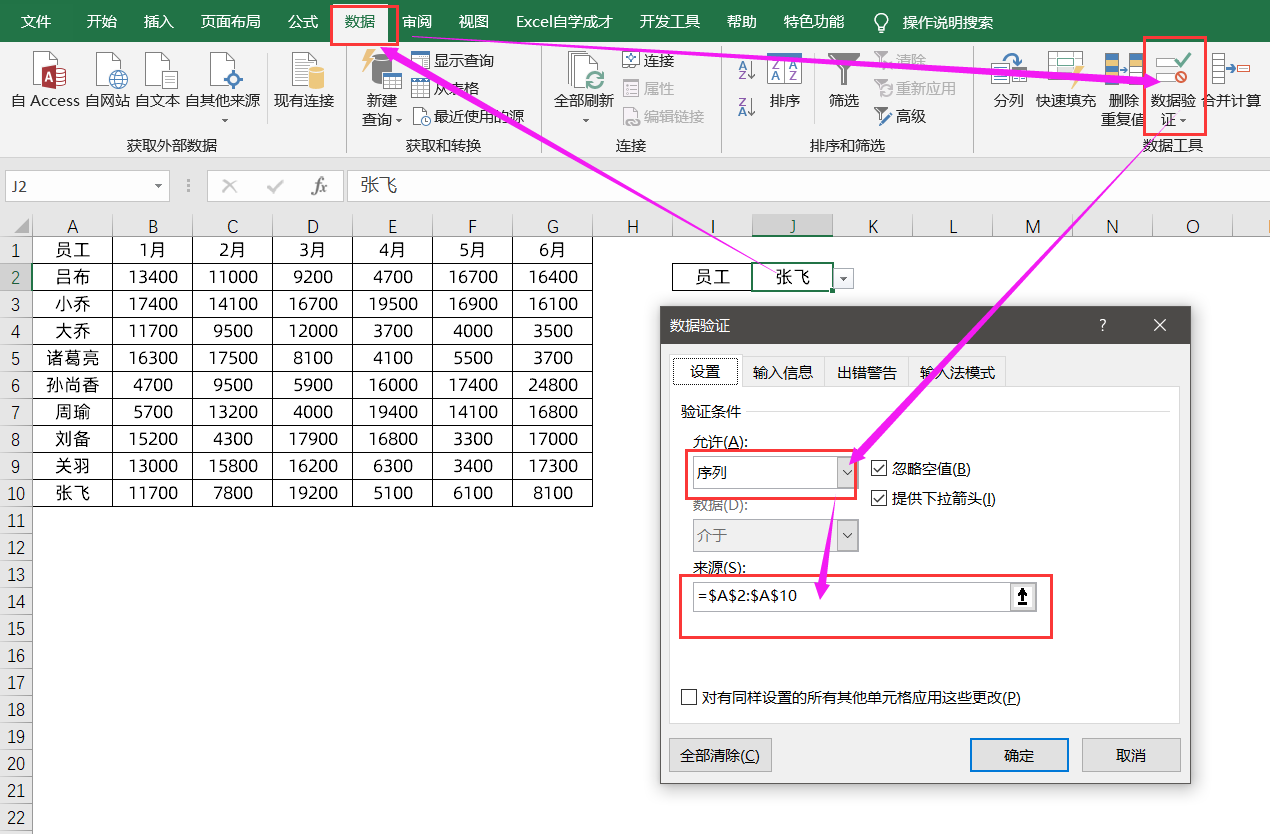
Task: Check 对有同样设置的所有其他单元格应用这些更改
Action: click(x=689, y=698)
